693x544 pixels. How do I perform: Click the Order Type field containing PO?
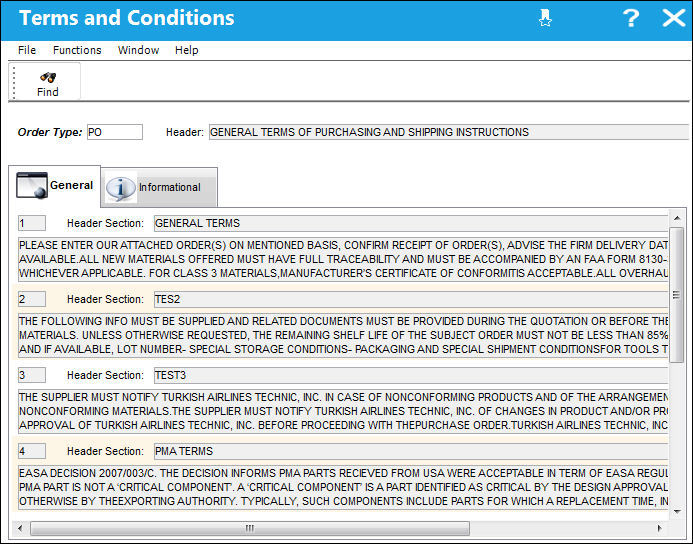pyautogui.click(x=115, y=132)
